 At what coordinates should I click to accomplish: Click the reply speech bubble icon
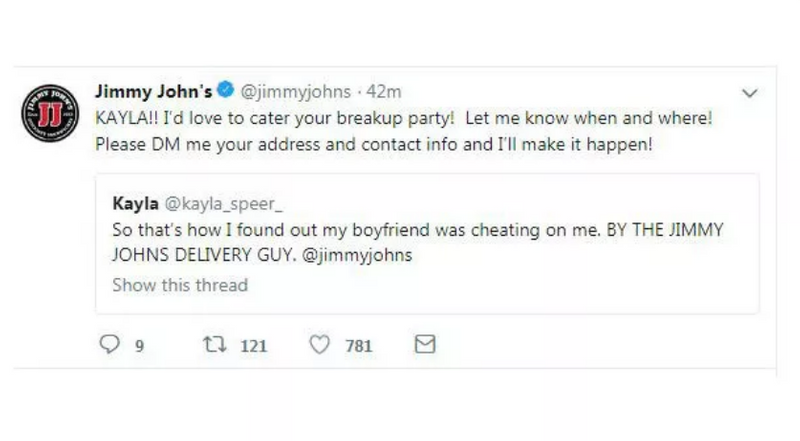(112, 345)
